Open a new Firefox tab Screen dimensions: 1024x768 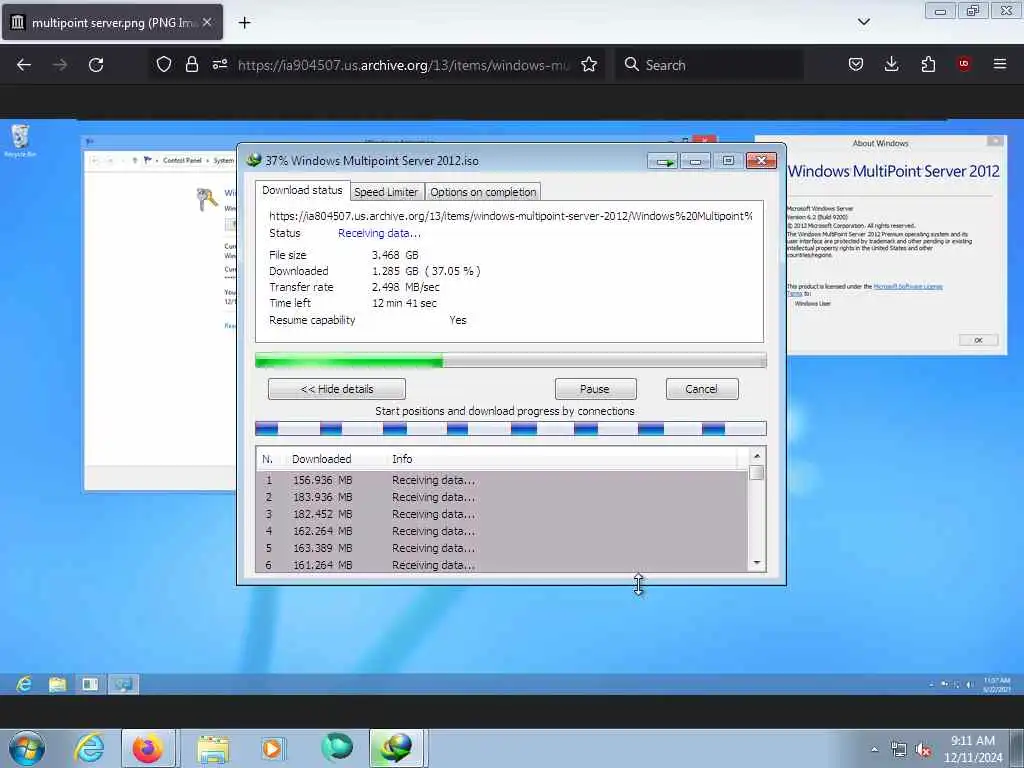(244, 23)
